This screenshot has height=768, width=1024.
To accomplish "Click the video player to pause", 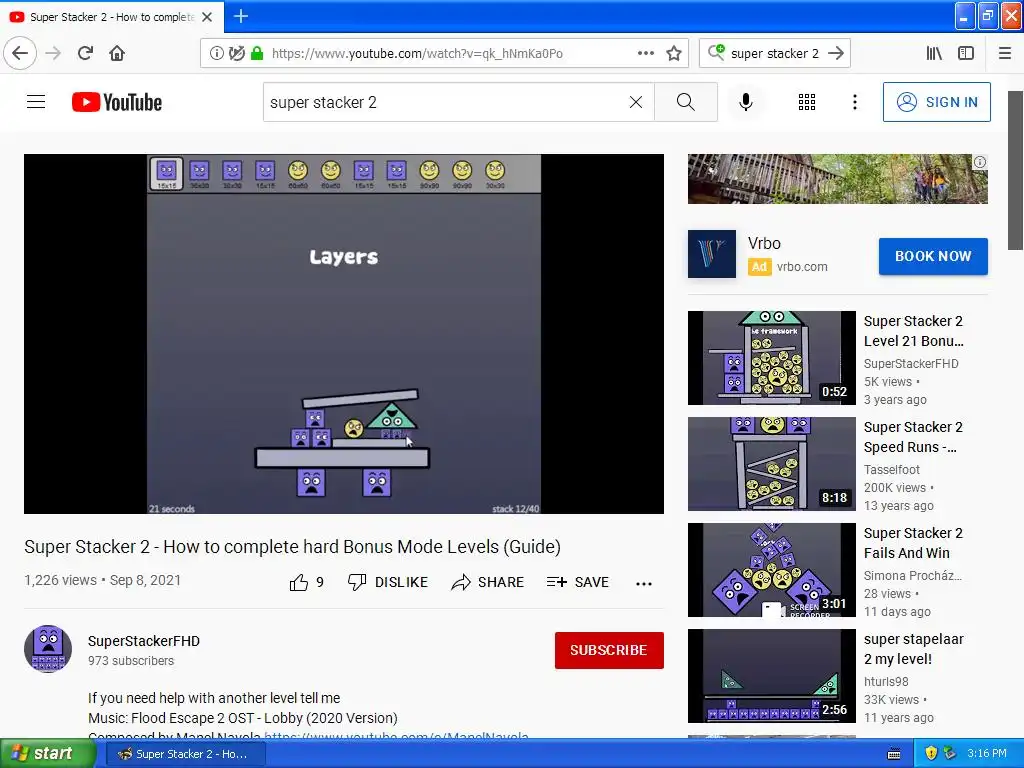I will coord(344,334).
